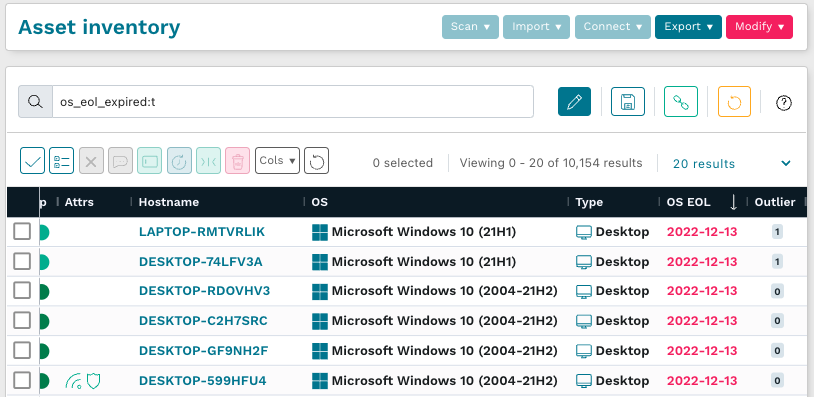Open the DESKTOP-C2H7SRC hostname link
Screen dimensions: 814x397
[x=203, y=321]
